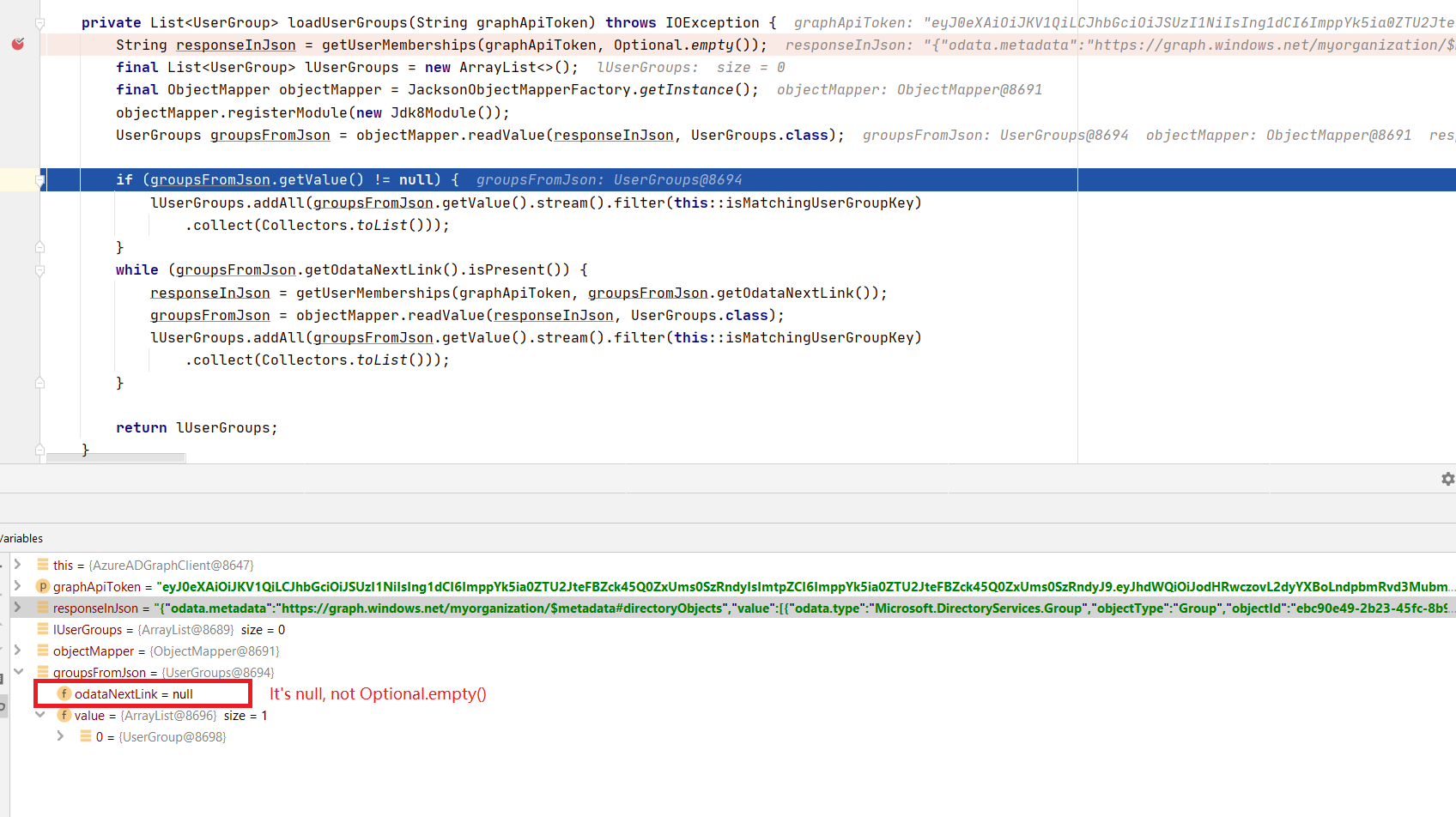1456x817 pixels.
Task: Click 'getOdataNextLink().isPresent()' in while condition
Action: [437, 269]
